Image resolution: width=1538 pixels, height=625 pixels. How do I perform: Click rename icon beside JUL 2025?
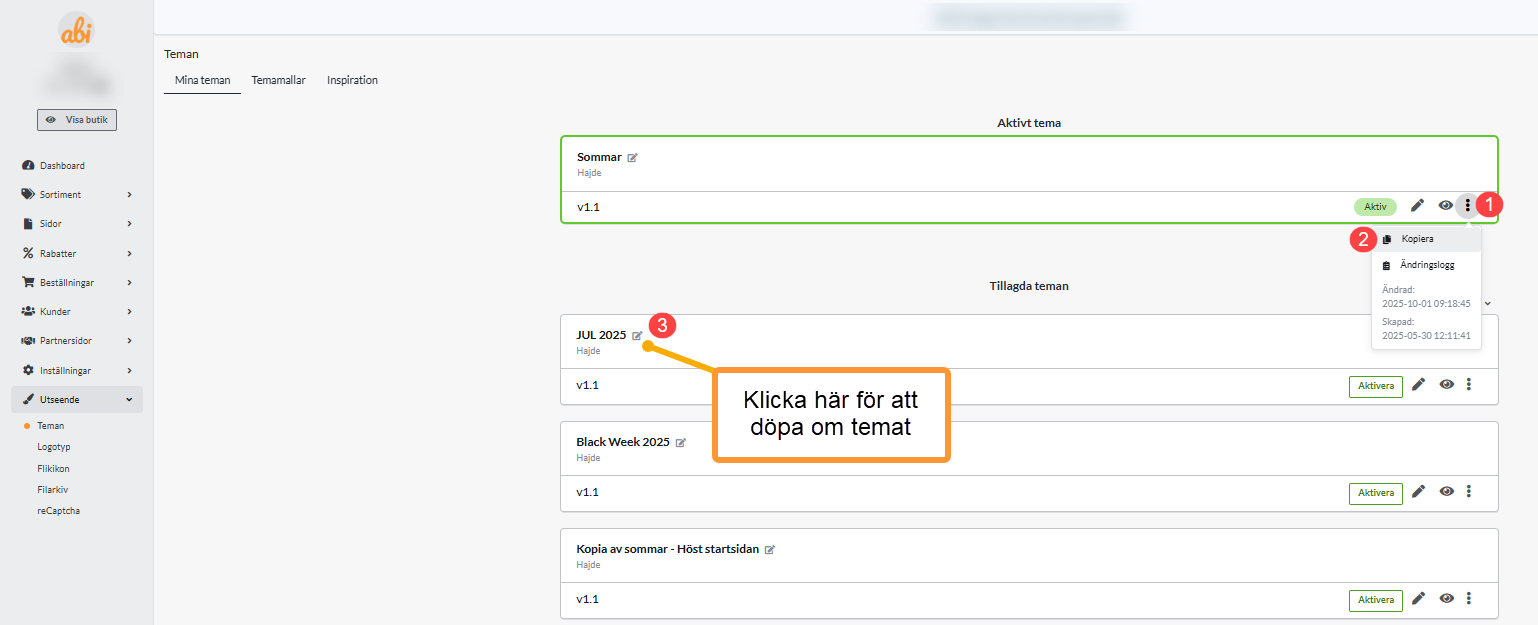click(637, 336)
